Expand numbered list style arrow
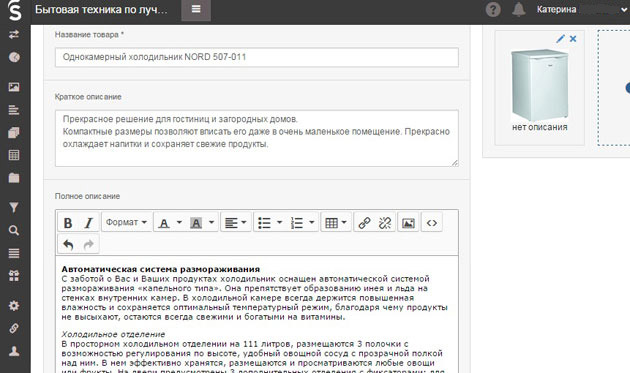 pyautogui.click(x=312, y=222)
